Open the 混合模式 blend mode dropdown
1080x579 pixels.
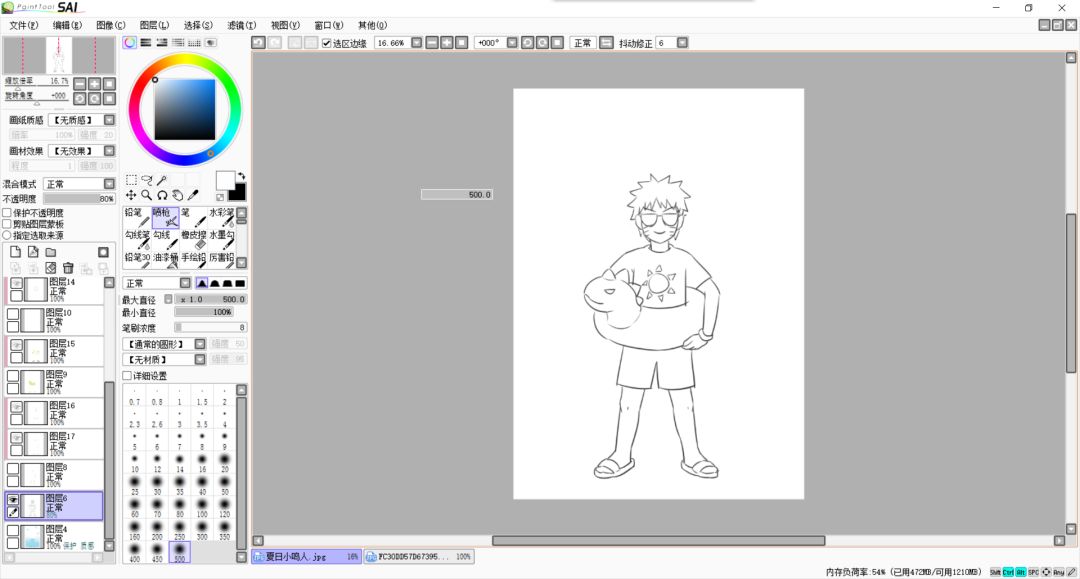(x=110, y=184)
